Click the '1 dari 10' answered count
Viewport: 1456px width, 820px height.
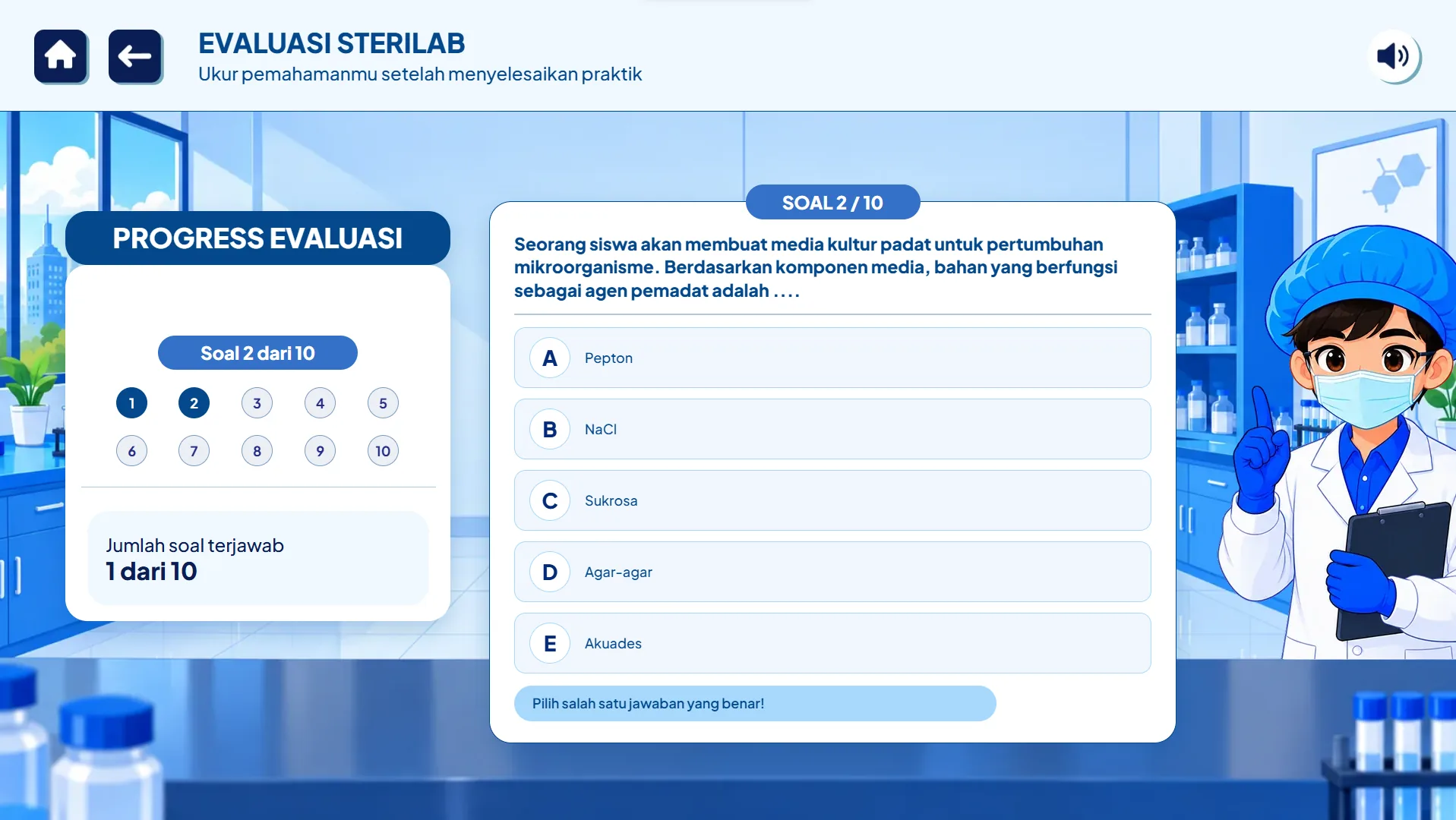pos(151,572)
